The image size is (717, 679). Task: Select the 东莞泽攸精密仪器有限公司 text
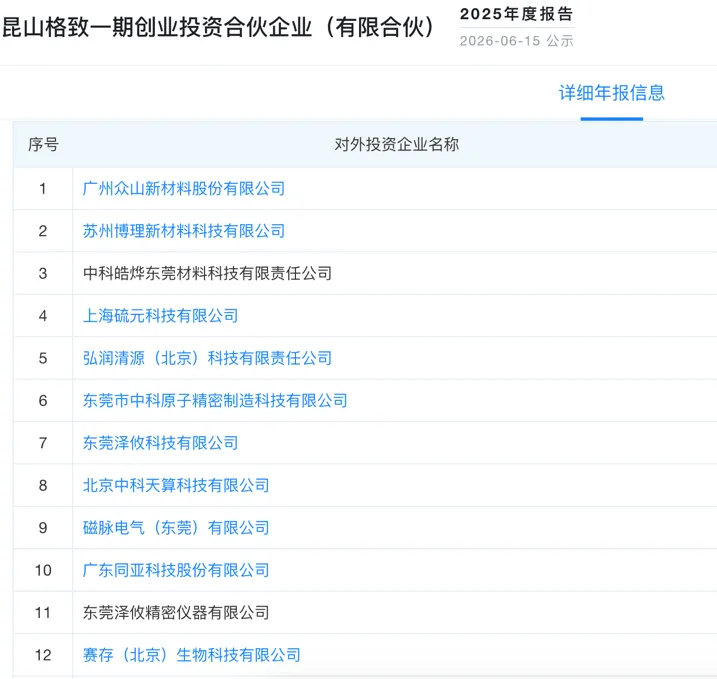pos(176,613)
